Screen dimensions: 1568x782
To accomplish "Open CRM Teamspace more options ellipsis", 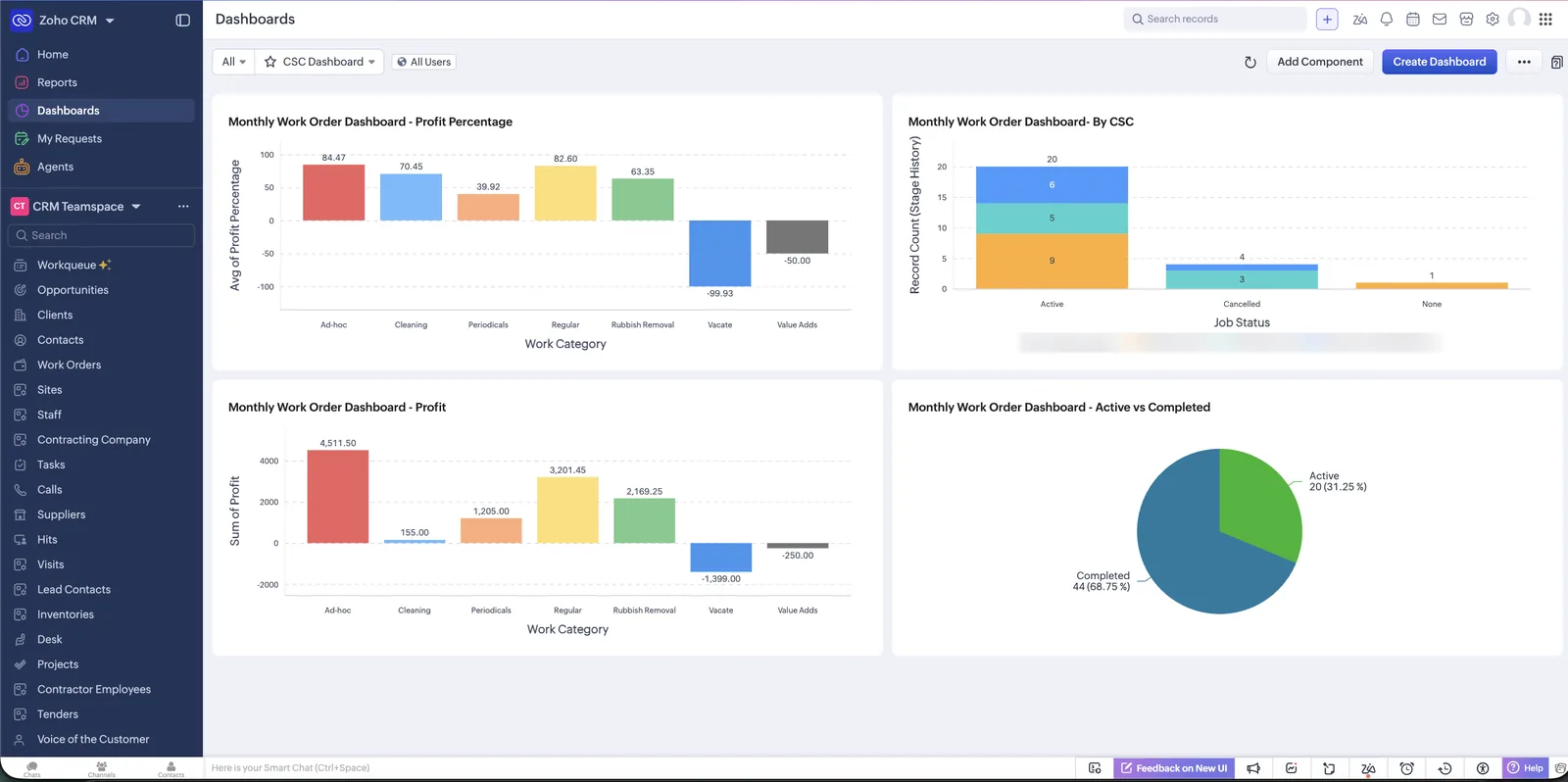I will coord(183,206).
